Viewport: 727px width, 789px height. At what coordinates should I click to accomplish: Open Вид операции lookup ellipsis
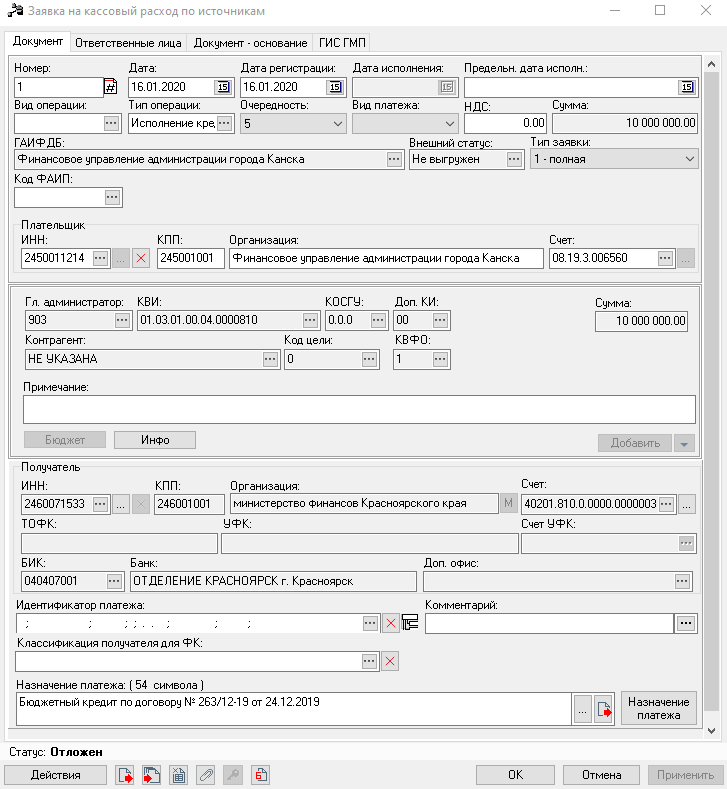pos(111,123)
